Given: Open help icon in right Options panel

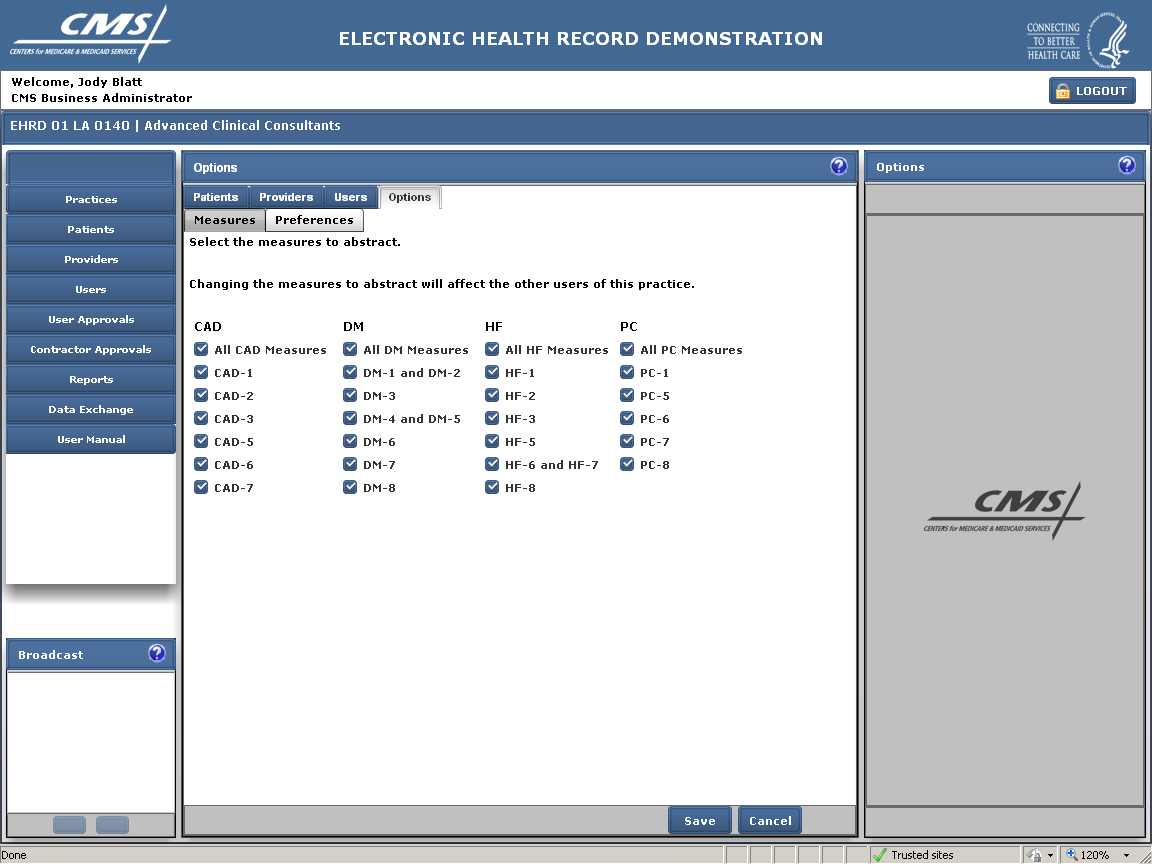Looking at the screenshot, I should [x=1126, y=165].
